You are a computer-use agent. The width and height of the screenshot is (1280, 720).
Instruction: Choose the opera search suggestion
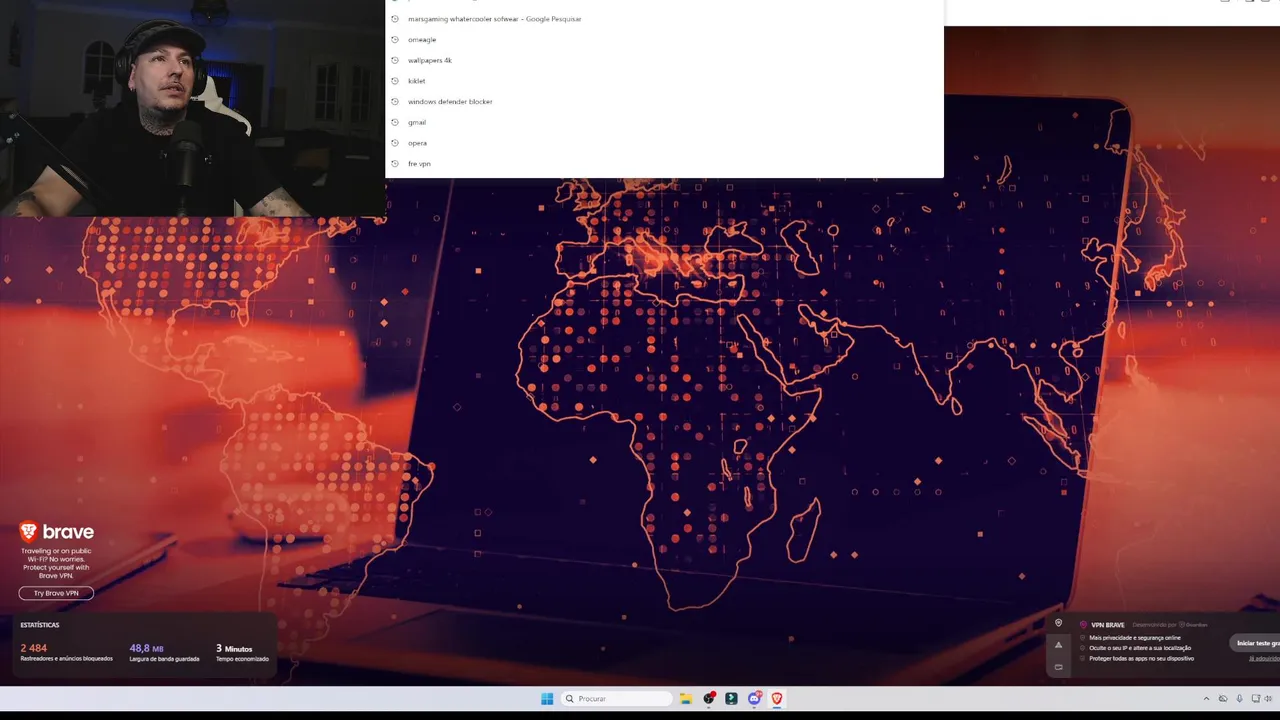click(664, 143)
